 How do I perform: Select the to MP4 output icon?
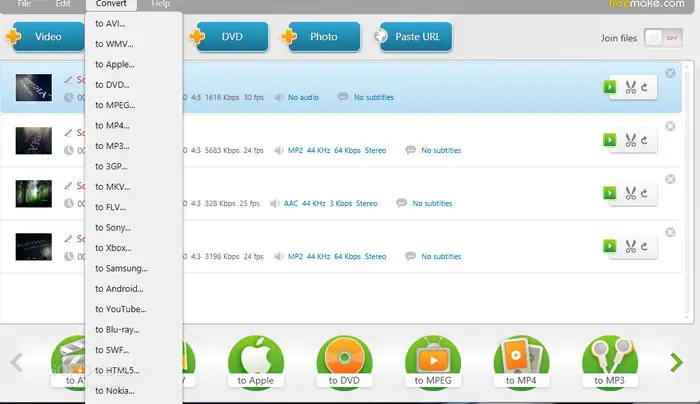click(x=521, y=362)
